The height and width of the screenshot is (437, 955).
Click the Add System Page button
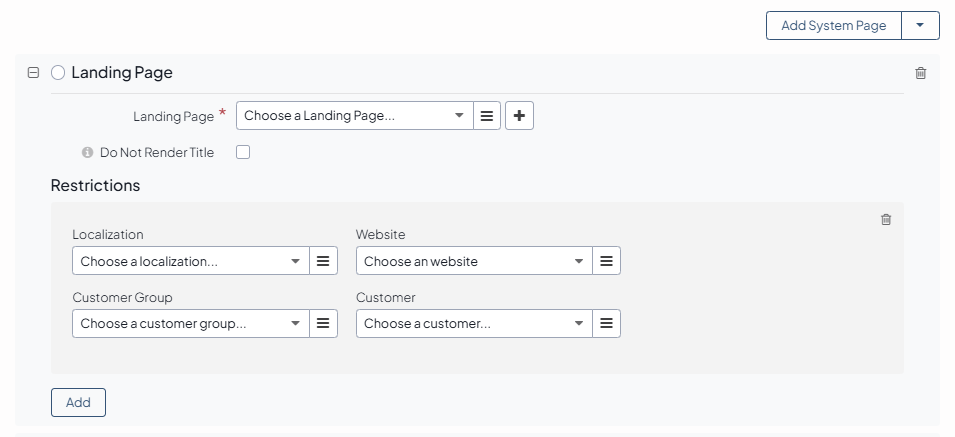pos(833,26)
